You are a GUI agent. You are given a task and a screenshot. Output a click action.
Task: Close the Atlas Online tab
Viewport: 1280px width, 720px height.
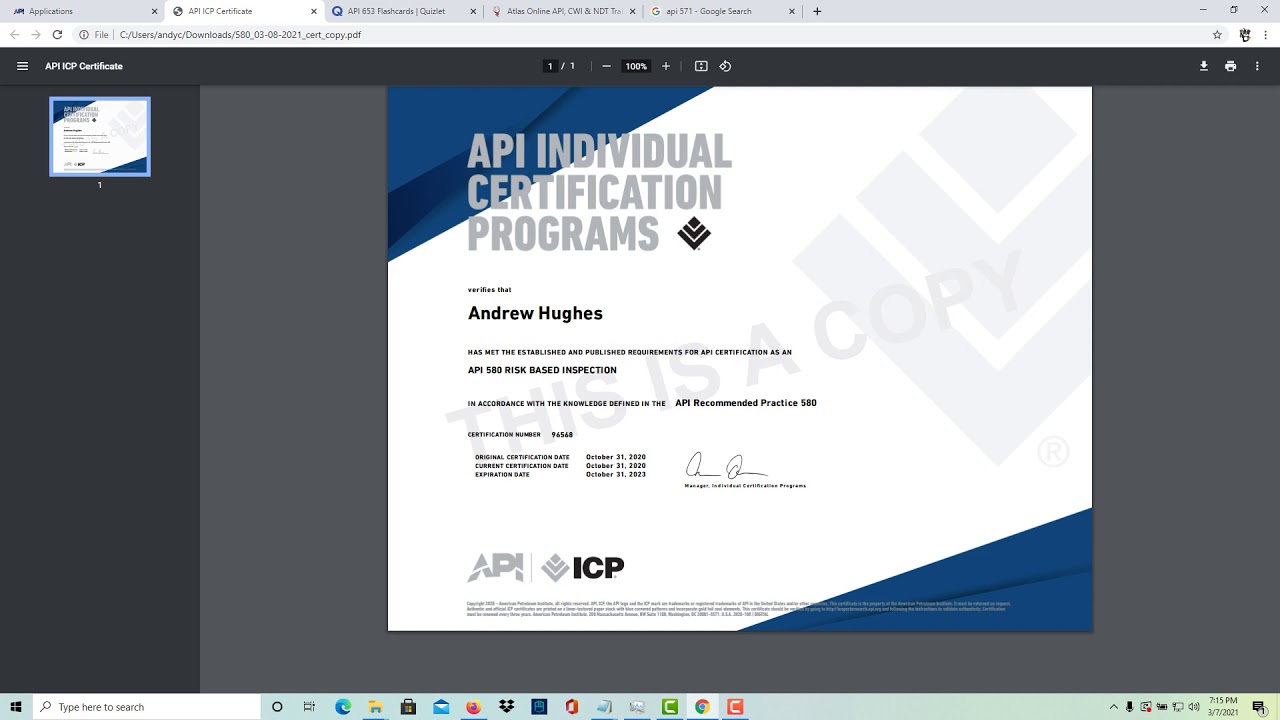(632, 11)
